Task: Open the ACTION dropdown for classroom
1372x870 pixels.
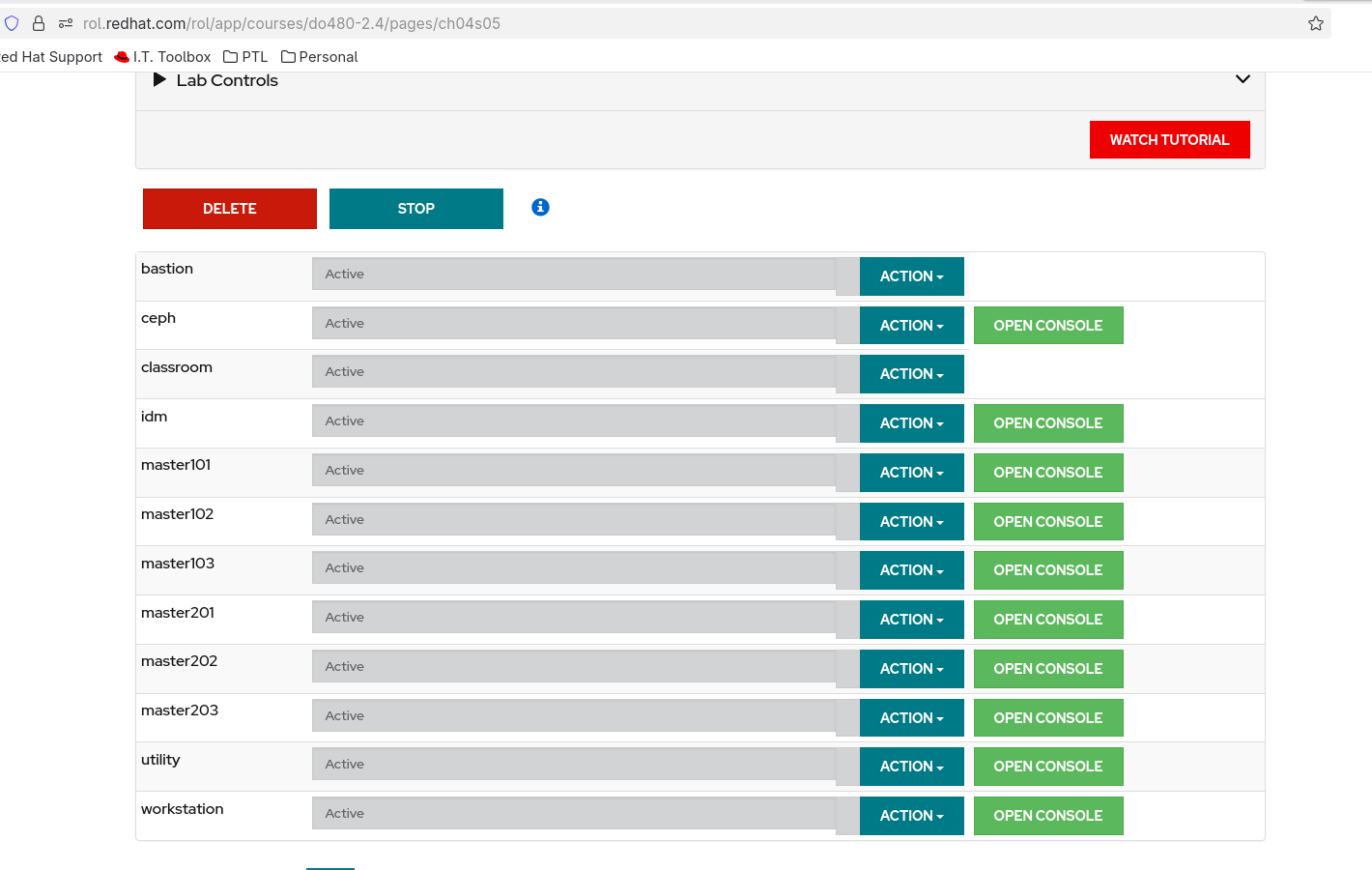Action: point(911,374)
